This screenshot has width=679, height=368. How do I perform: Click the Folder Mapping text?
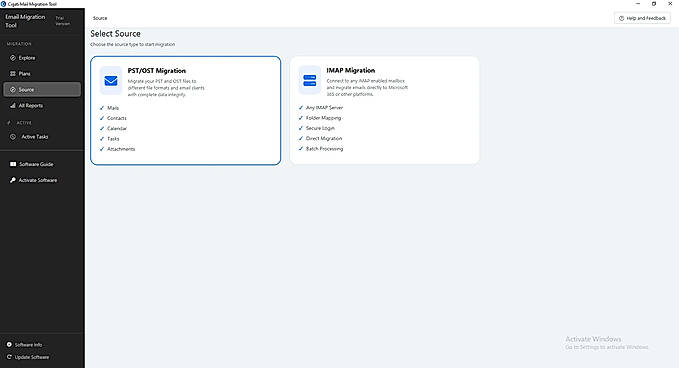323,118
